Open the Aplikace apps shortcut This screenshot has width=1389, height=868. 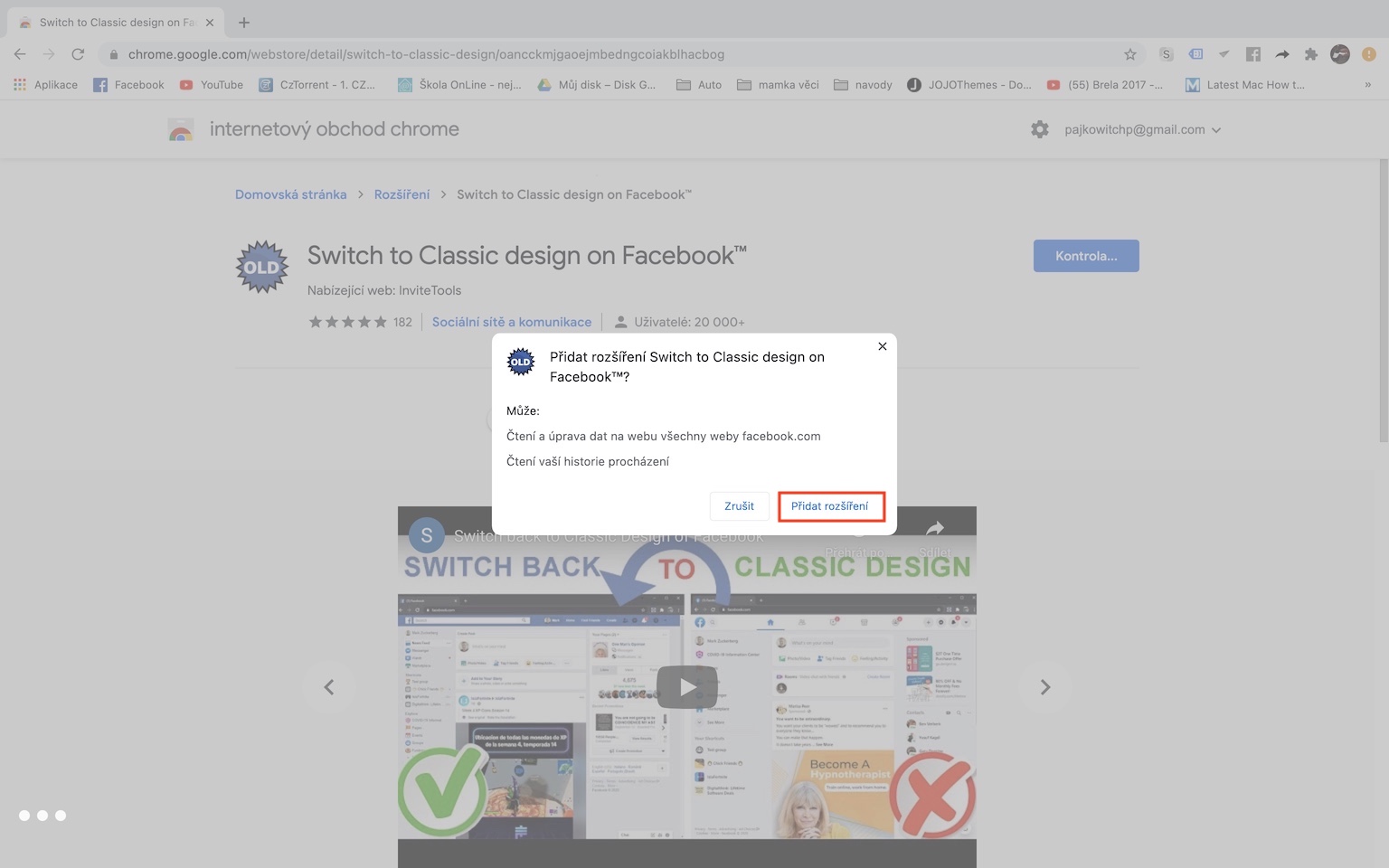tap(45, 85)
